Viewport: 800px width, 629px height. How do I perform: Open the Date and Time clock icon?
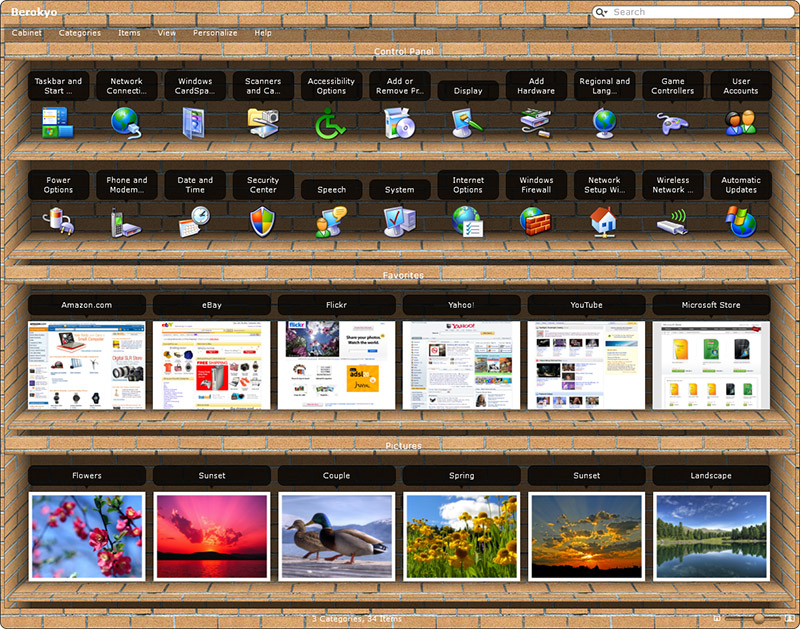pos(194,221)
